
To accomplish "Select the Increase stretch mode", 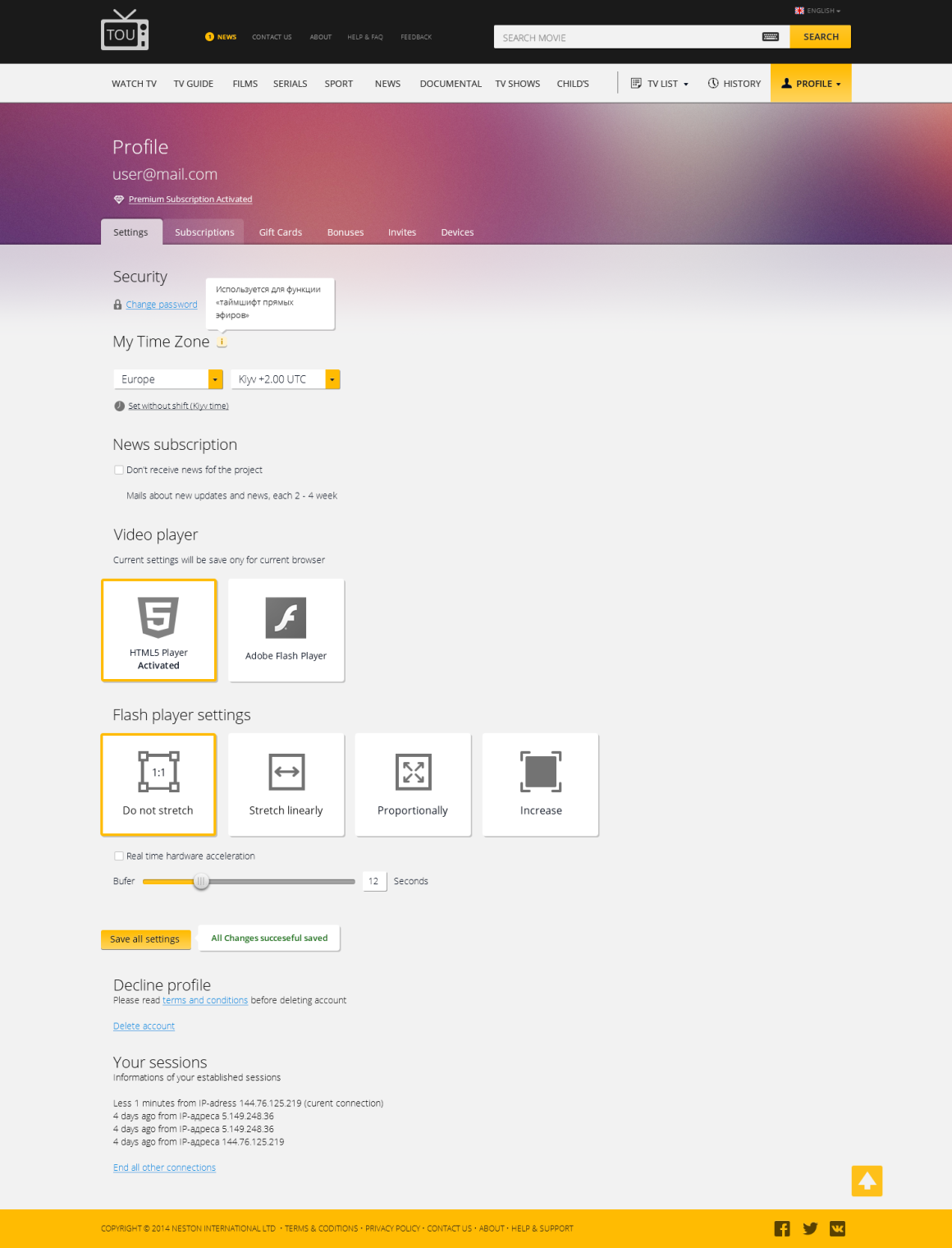I will (x=540, y=784).
